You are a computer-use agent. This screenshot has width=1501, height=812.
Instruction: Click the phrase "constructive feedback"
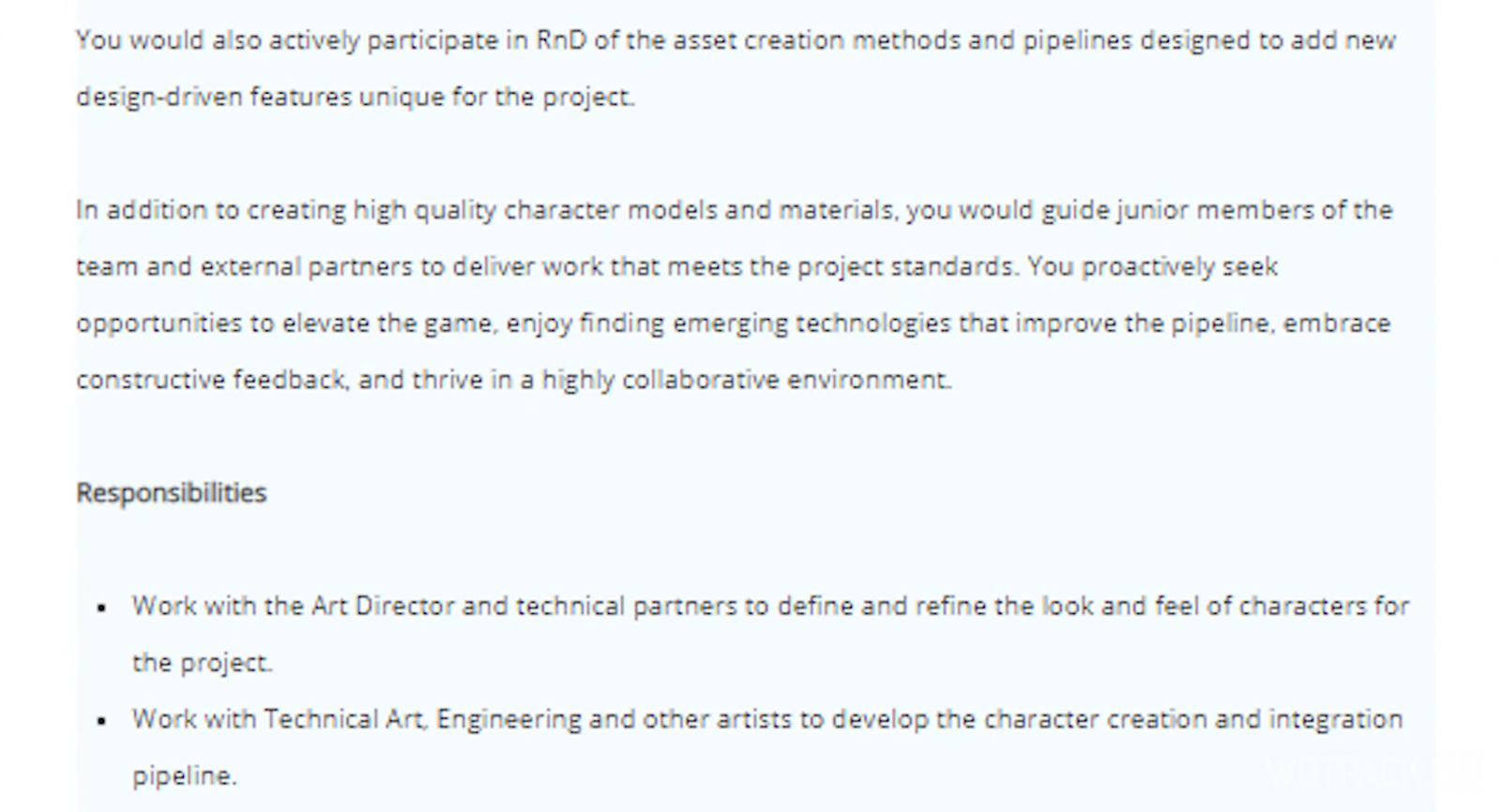pos(211,380)
